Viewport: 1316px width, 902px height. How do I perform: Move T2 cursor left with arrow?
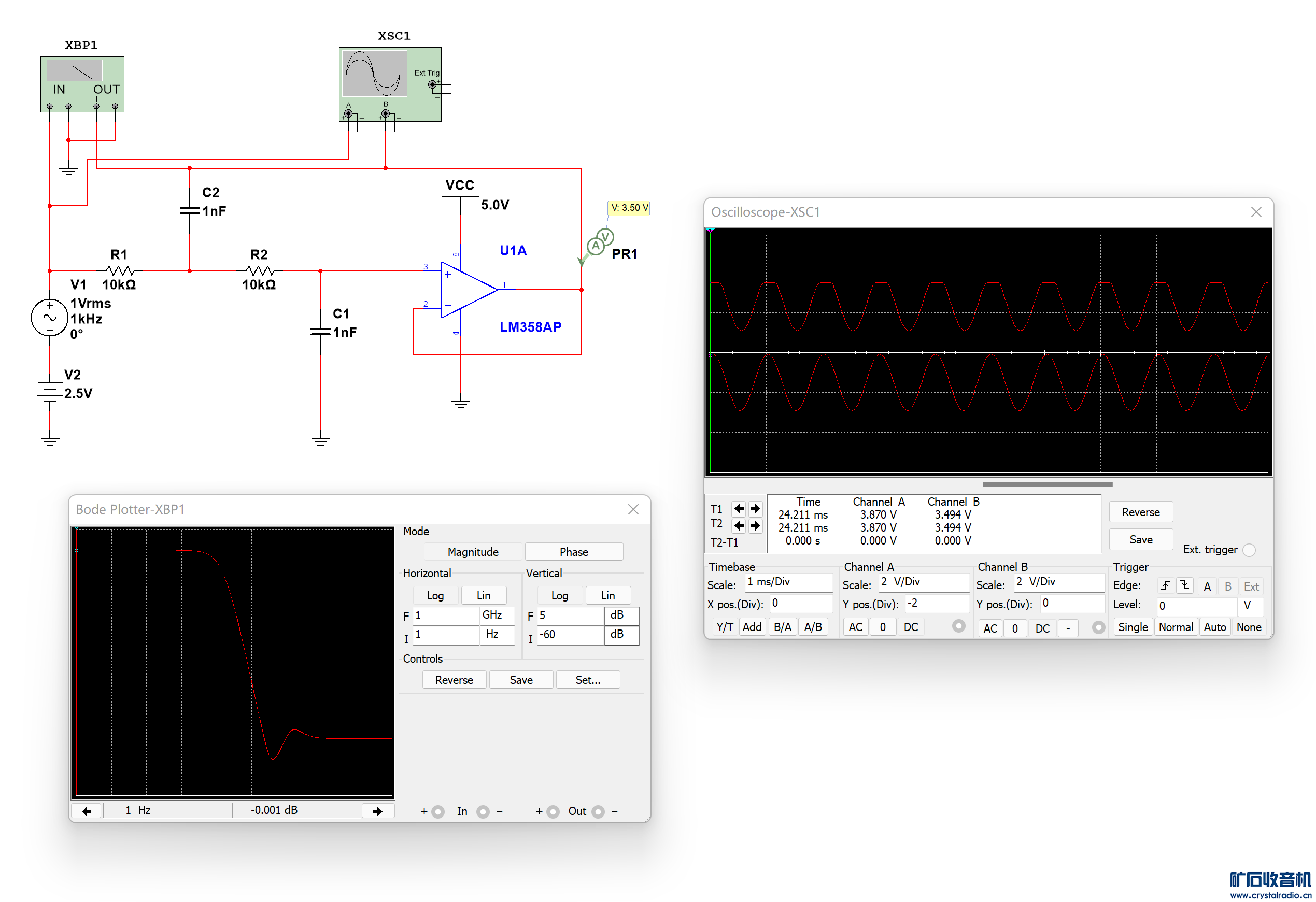739,526
